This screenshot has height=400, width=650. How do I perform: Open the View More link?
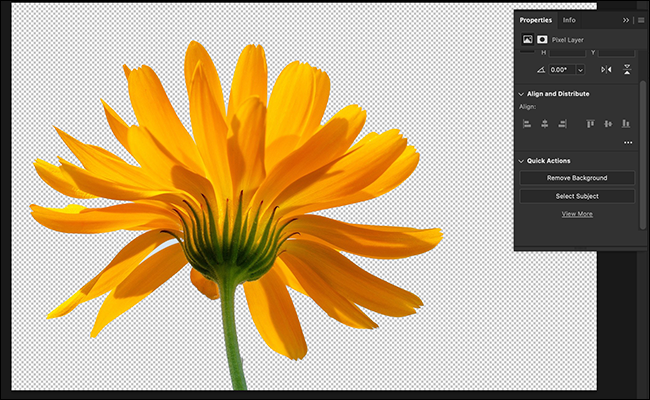coord(577,214)
